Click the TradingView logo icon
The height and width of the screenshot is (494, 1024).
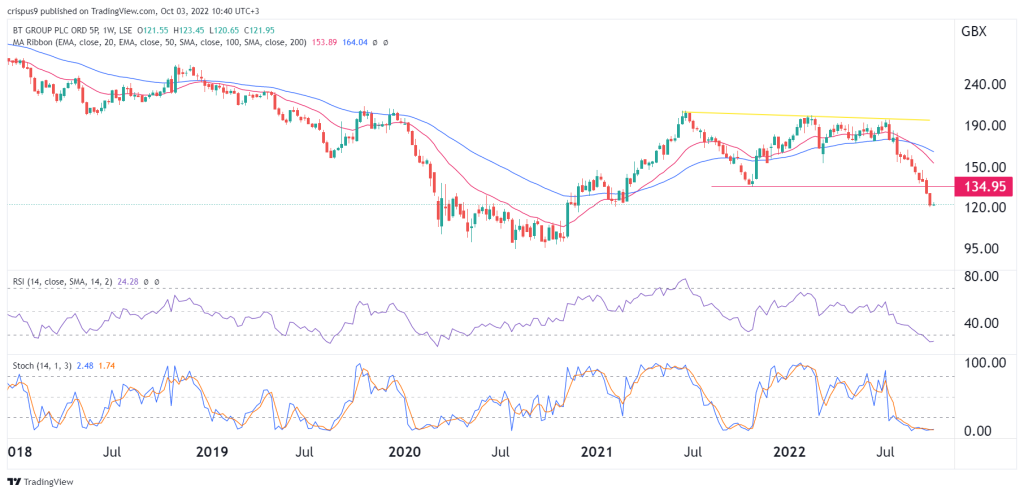pos(14,481)
